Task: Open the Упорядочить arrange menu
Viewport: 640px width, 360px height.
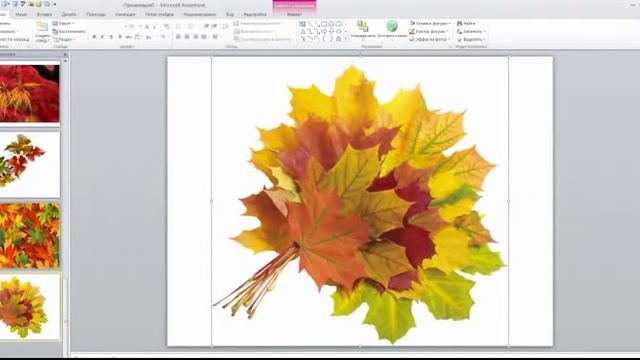Action: click(x=362, y=31)
